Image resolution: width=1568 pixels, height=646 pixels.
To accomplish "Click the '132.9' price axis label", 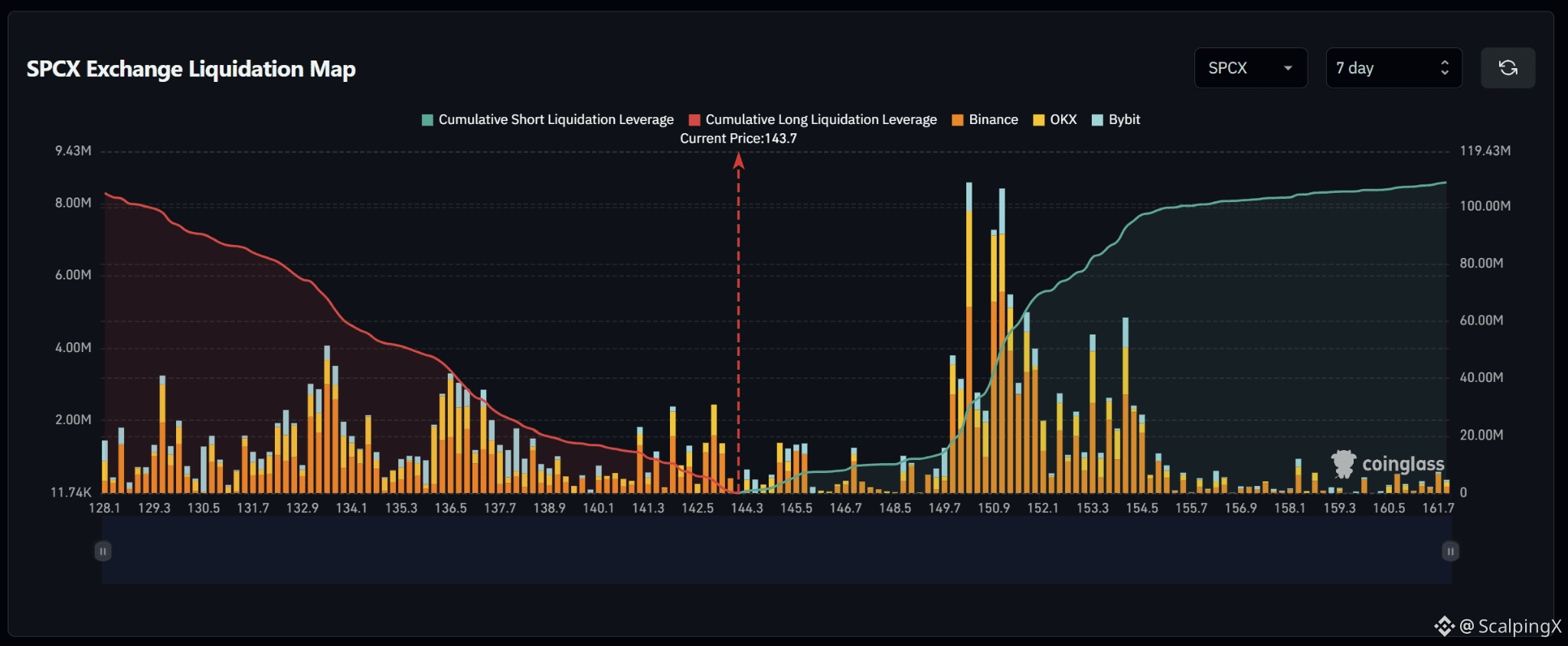I will click(x=302, y=507).
